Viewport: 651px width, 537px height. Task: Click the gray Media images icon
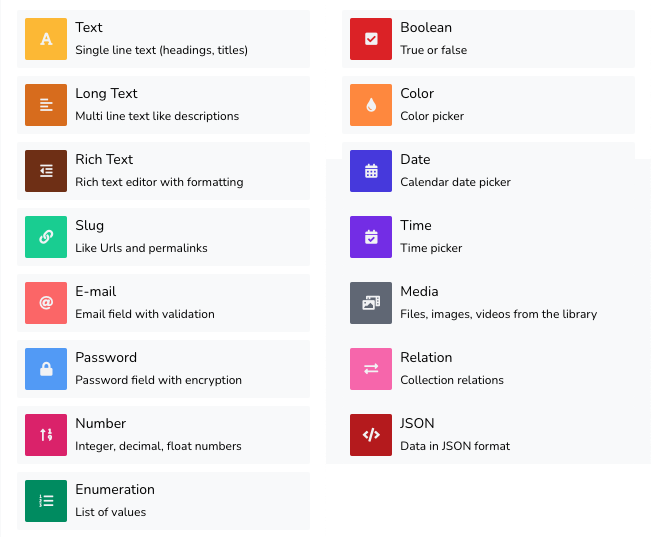pyautogui.click(x=371, y=303)
